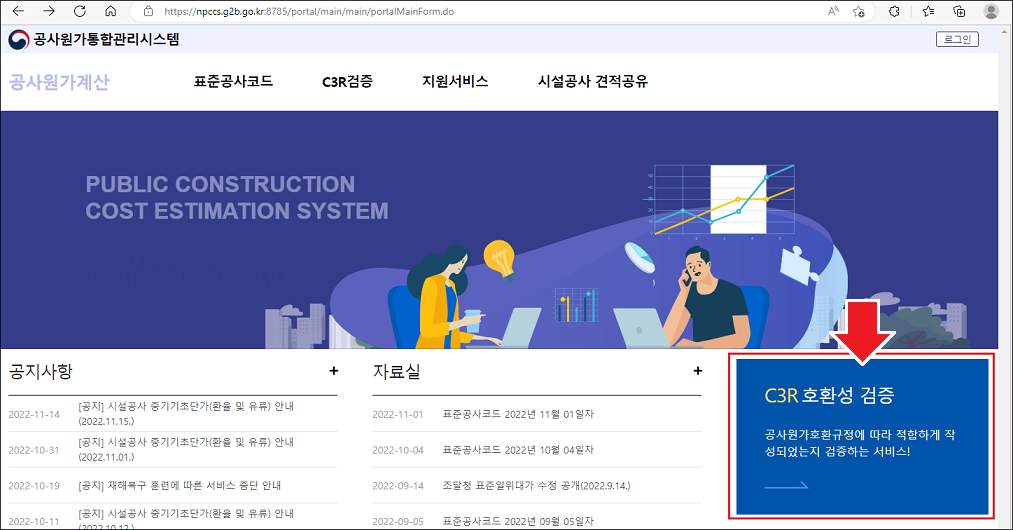The width and height of the screenshot is (1013, 530).
Task: Open the browser profile avatar
Action: [991, 11]
